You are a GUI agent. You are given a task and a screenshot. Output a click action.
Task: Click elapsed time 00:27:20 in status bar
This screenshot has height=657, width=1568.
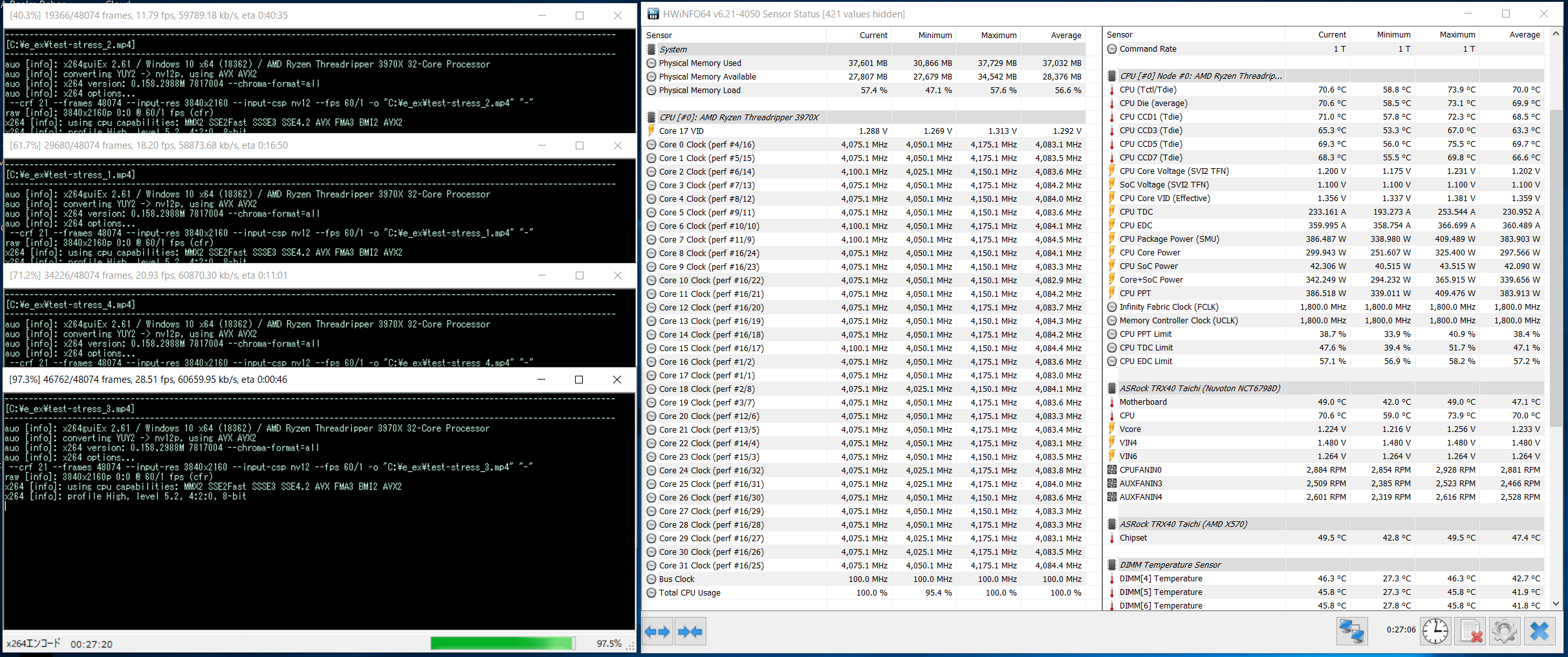[91, 644]
